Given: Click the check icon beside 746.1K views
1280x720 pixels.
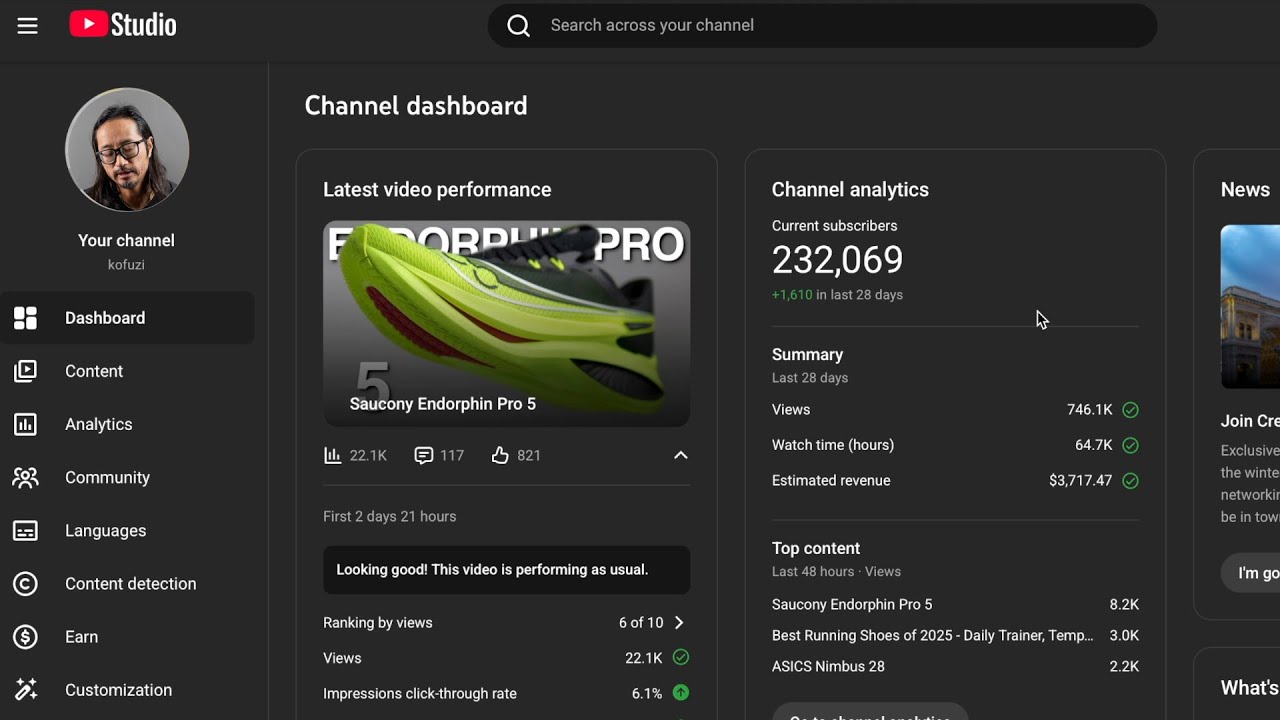Looking at the screenshot, I should pyautogui.click(x=1130, y=410).
